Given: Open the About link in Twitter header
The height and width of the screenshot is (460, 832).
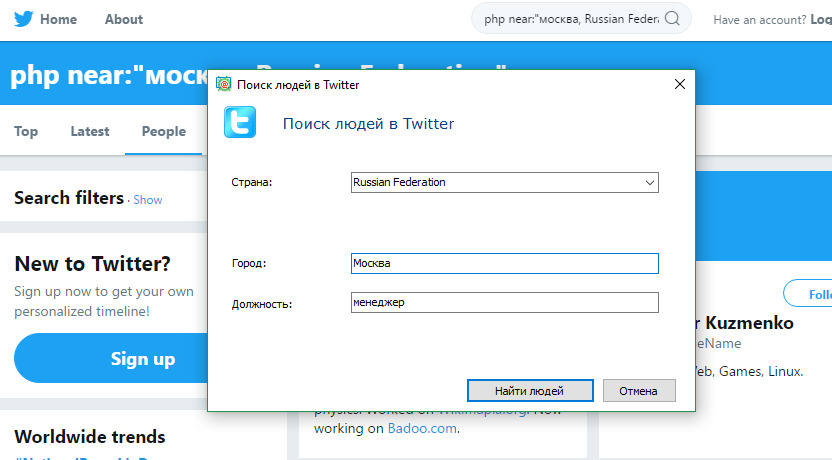Looking at the screenshot, I should click(x=124, y=19).
